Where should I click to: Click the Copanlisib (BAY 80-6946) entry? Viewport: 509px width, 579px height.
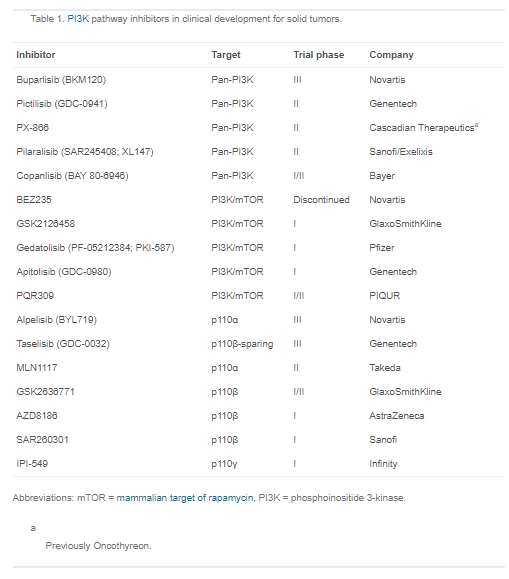click(x=72, y=176)
